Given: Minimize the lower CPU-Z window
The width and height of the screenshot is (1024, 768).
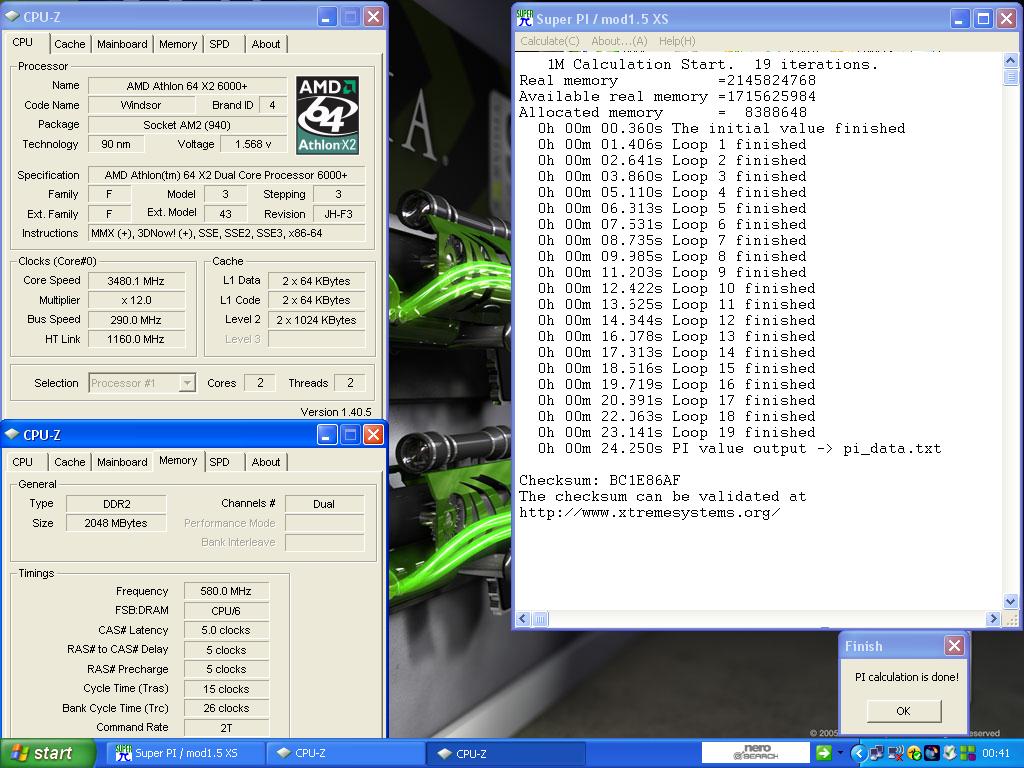Looking at the screenshot, I should click(x=327, y=434).
